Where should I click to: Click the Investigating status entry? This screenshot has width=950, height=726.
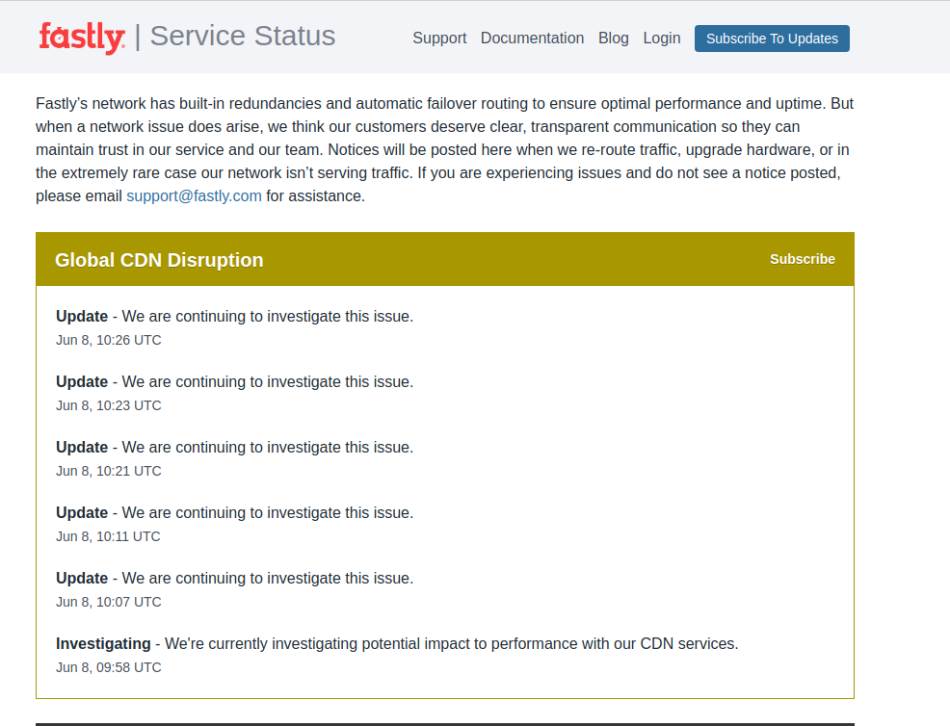click(396, 644)
